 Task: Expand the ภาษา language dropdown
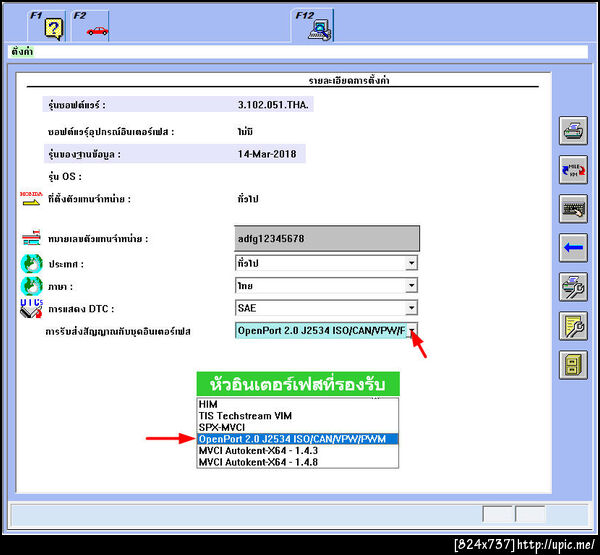point(411,286)
